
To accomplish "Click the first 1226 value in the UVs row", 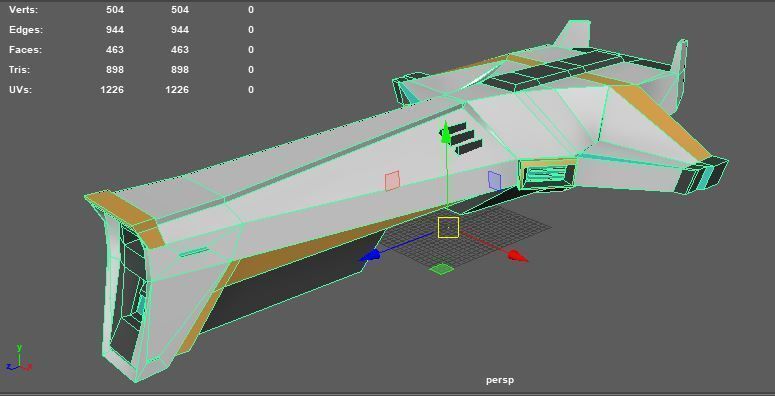I will click(x=112, y=89).
